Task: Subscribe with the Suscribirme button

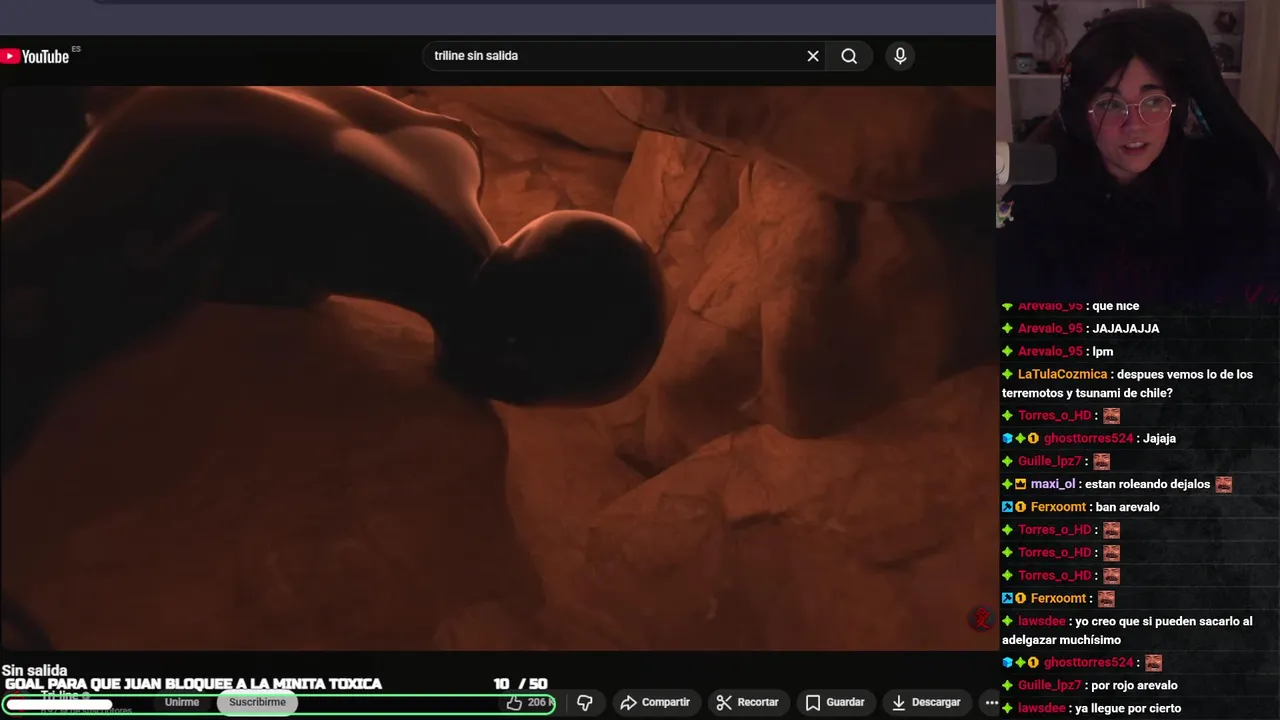Action: click(x=257, y=702)
